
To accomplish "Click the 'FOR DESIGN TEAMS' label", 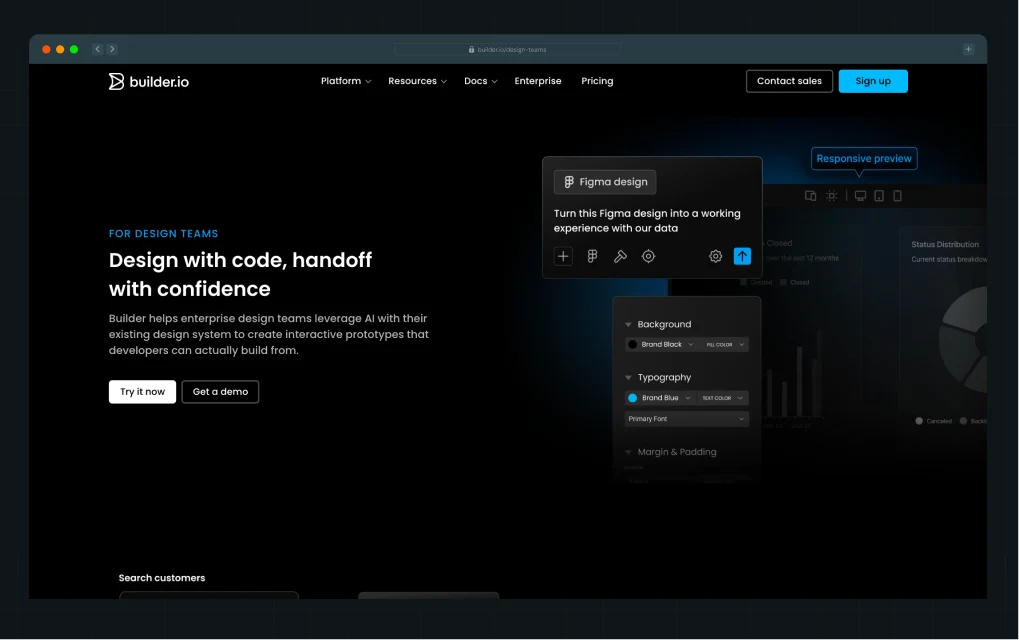I will (x=163, y=233).
